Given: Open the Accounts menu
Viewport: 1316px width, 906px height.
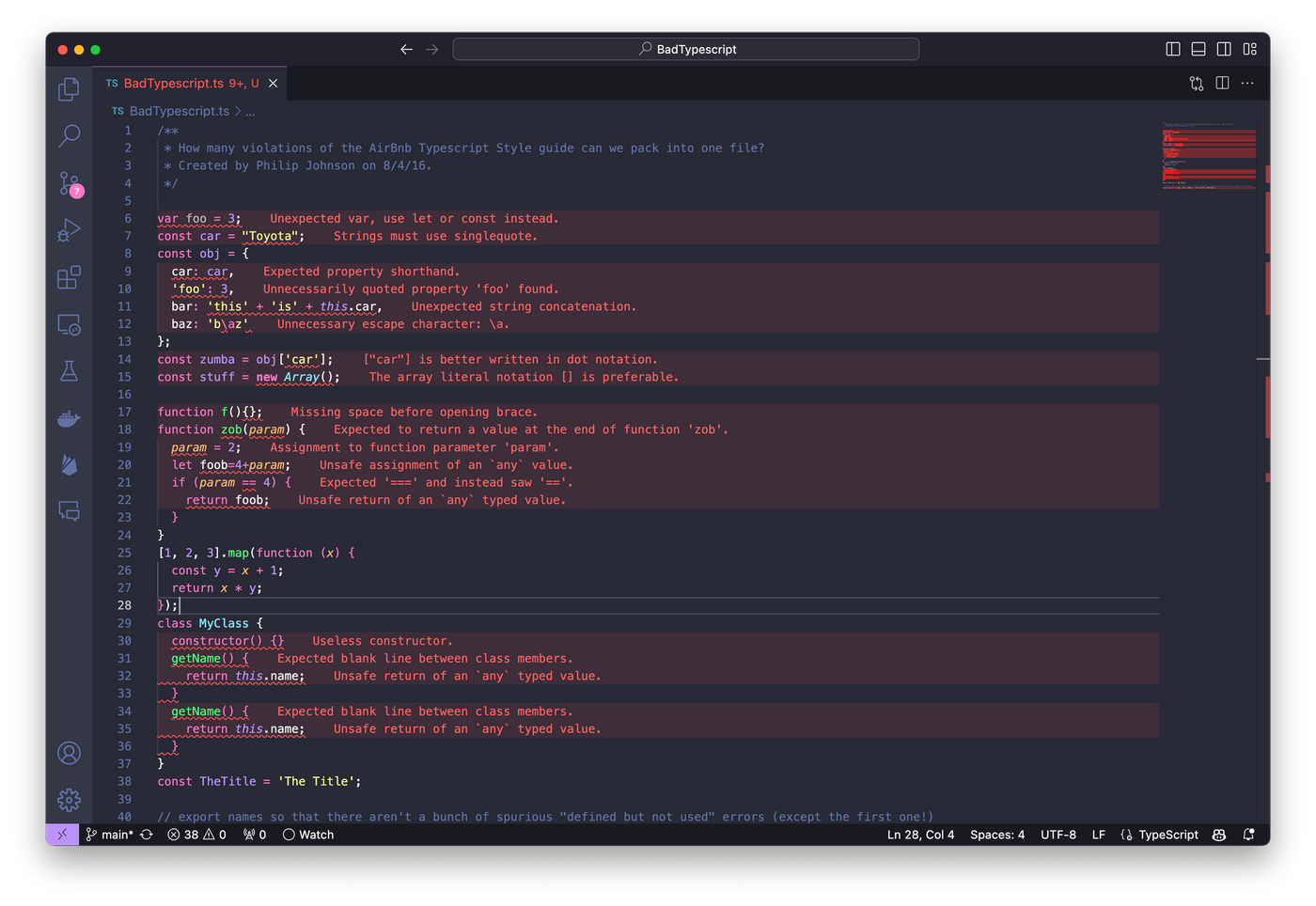Looking at the screenshot, I should point(69,753).
